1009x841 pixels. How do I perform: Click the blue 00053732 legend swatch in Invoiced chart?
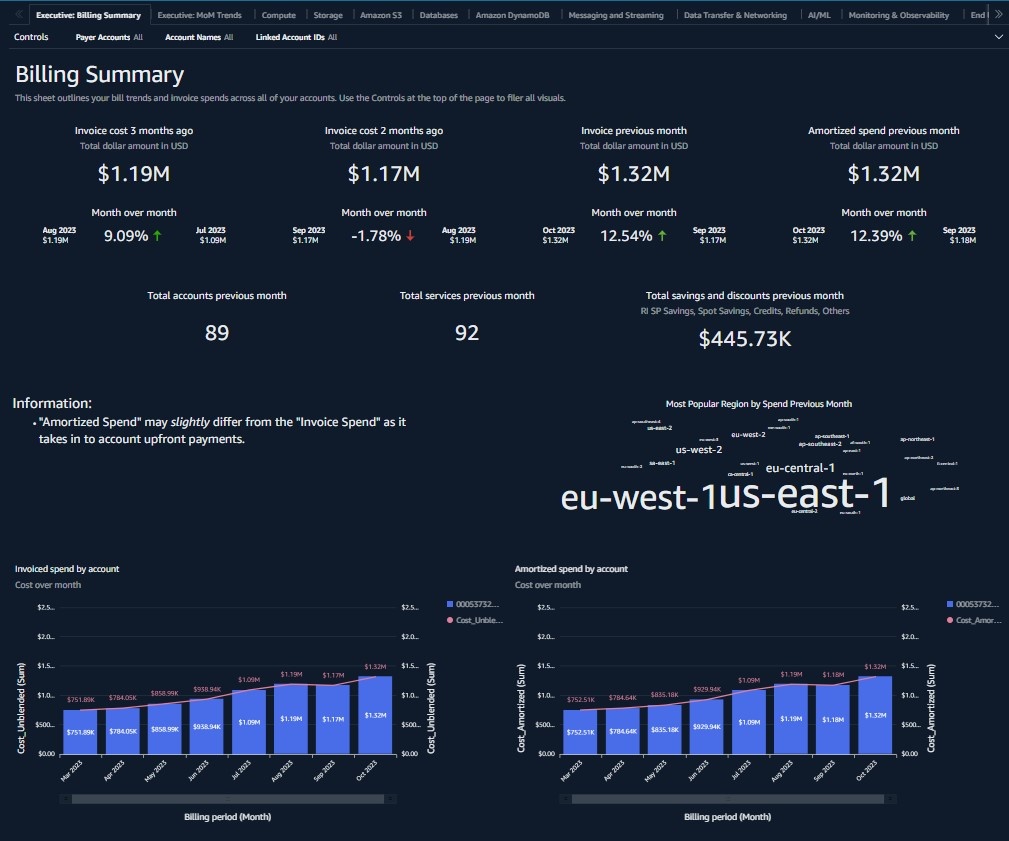click(450, 604)
